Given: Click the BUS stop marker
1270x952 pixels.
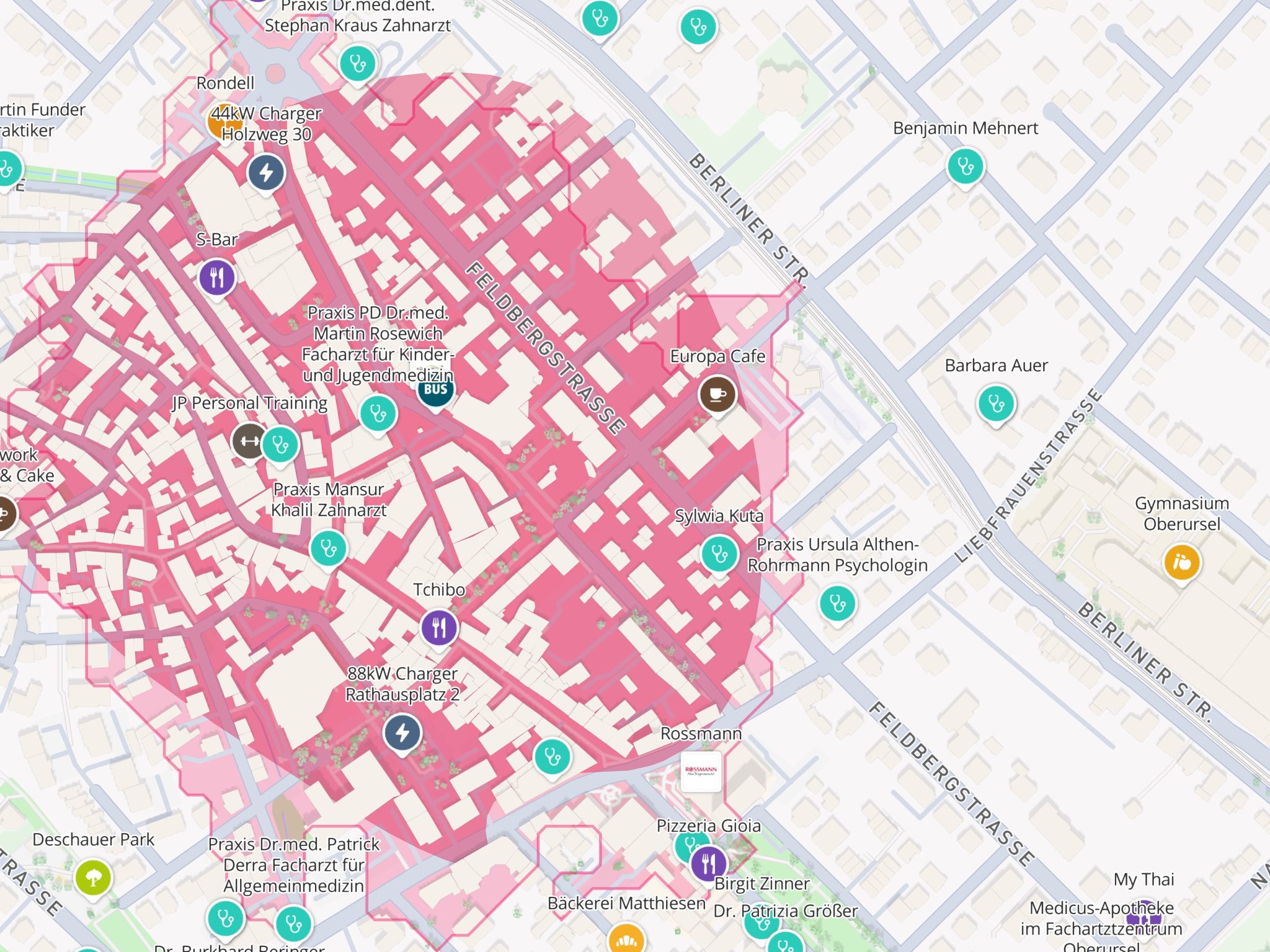Looking at the screenshot, I should [x=435, y=391].
